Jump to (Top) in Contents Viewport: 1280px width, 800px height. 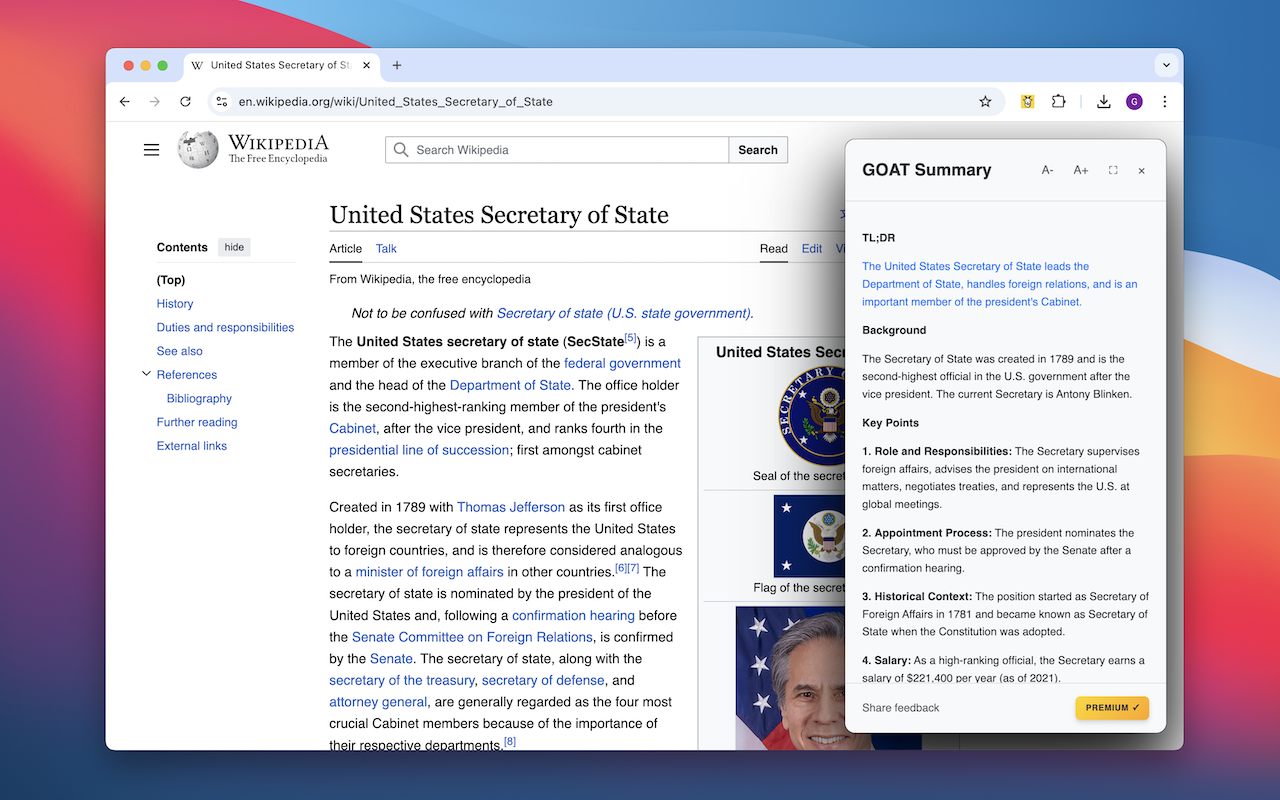pos(171,280)
